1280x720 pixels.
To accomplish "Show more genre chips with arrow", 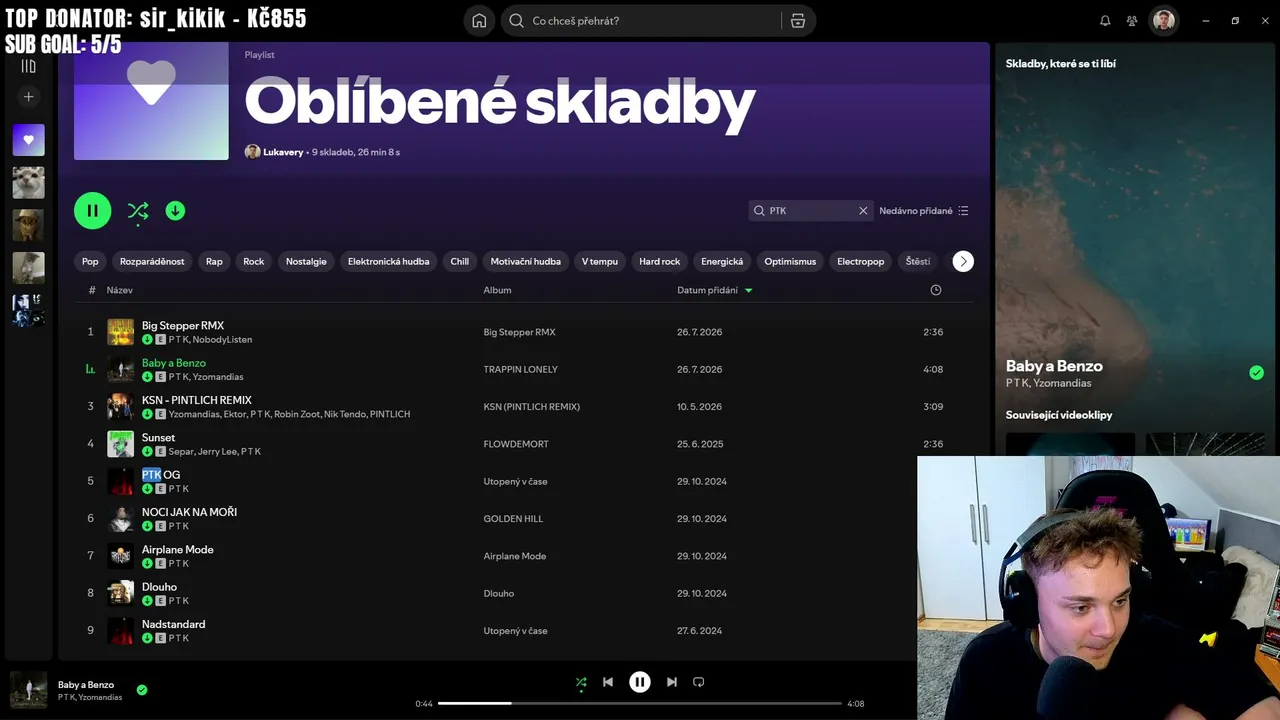I will 963,262.
